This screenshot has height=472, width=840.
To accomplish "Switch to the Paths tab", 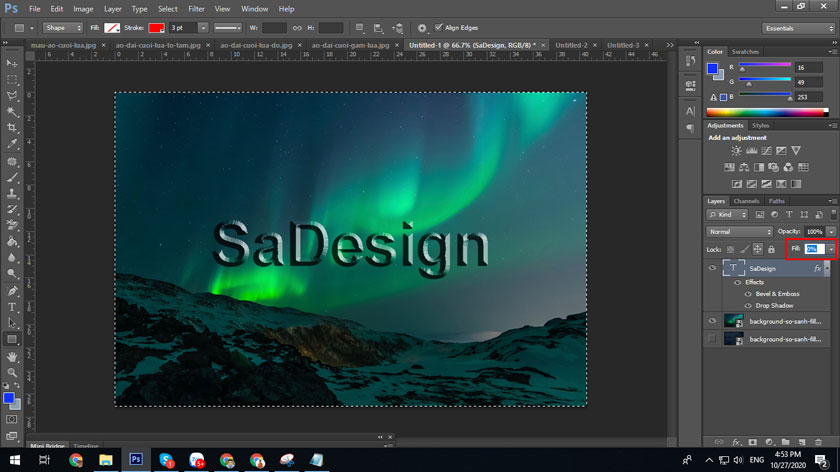I will click(776, 201).
